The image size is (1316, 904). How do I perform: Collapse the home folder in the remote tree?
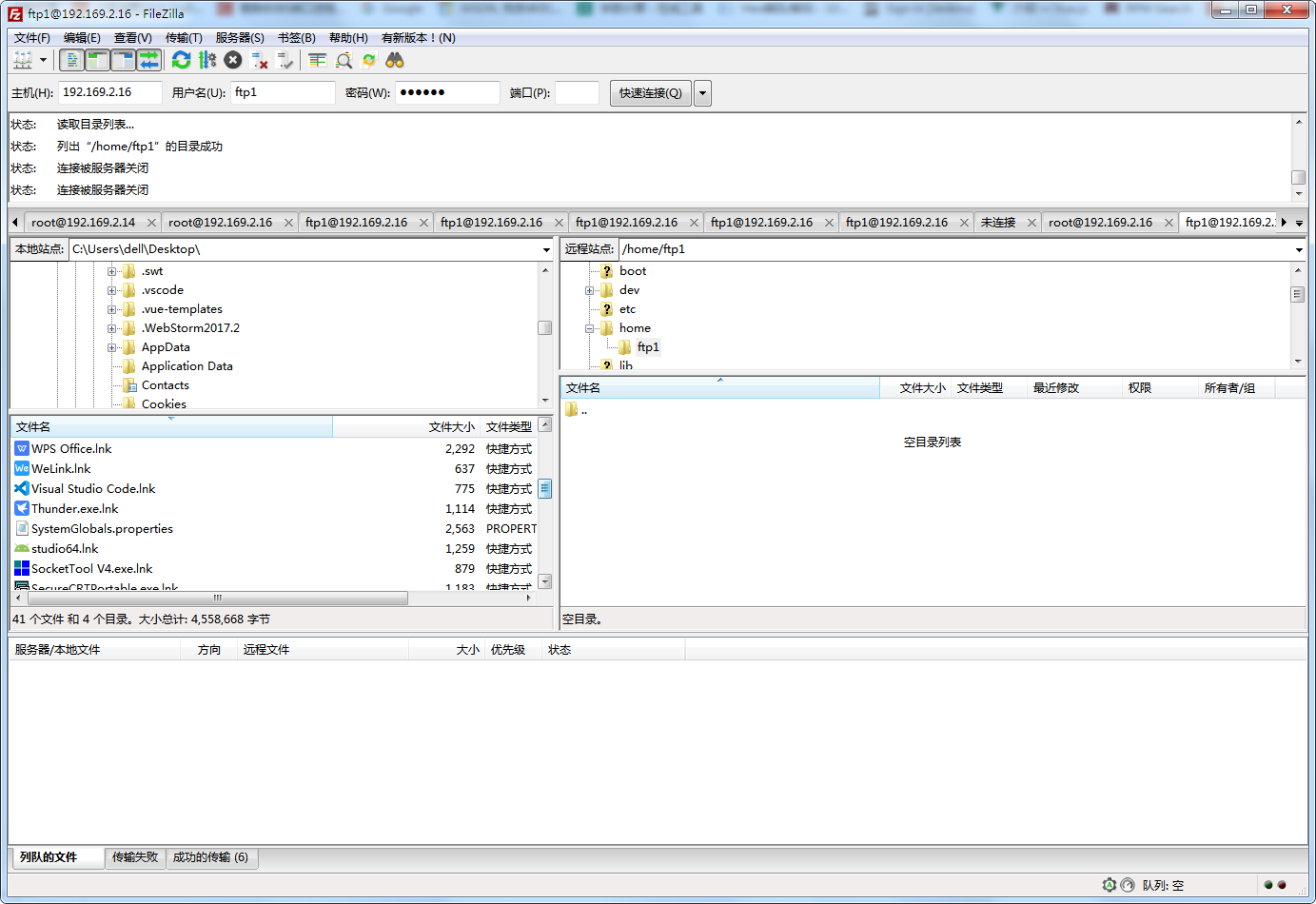click(x=590, y=328)
